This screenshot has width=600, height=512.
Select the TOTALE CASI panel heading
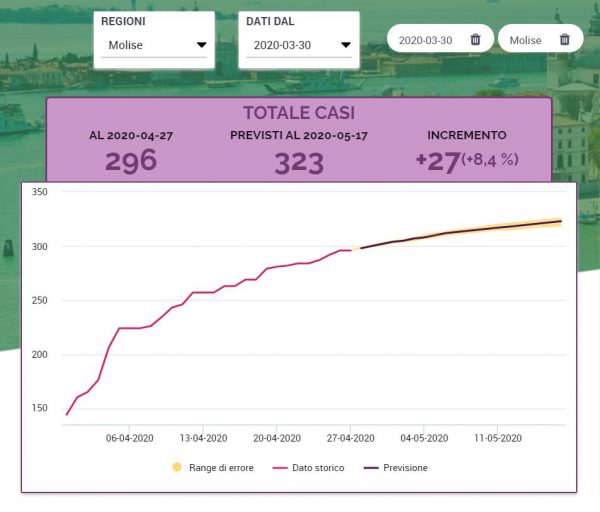[x=298, y=113]
